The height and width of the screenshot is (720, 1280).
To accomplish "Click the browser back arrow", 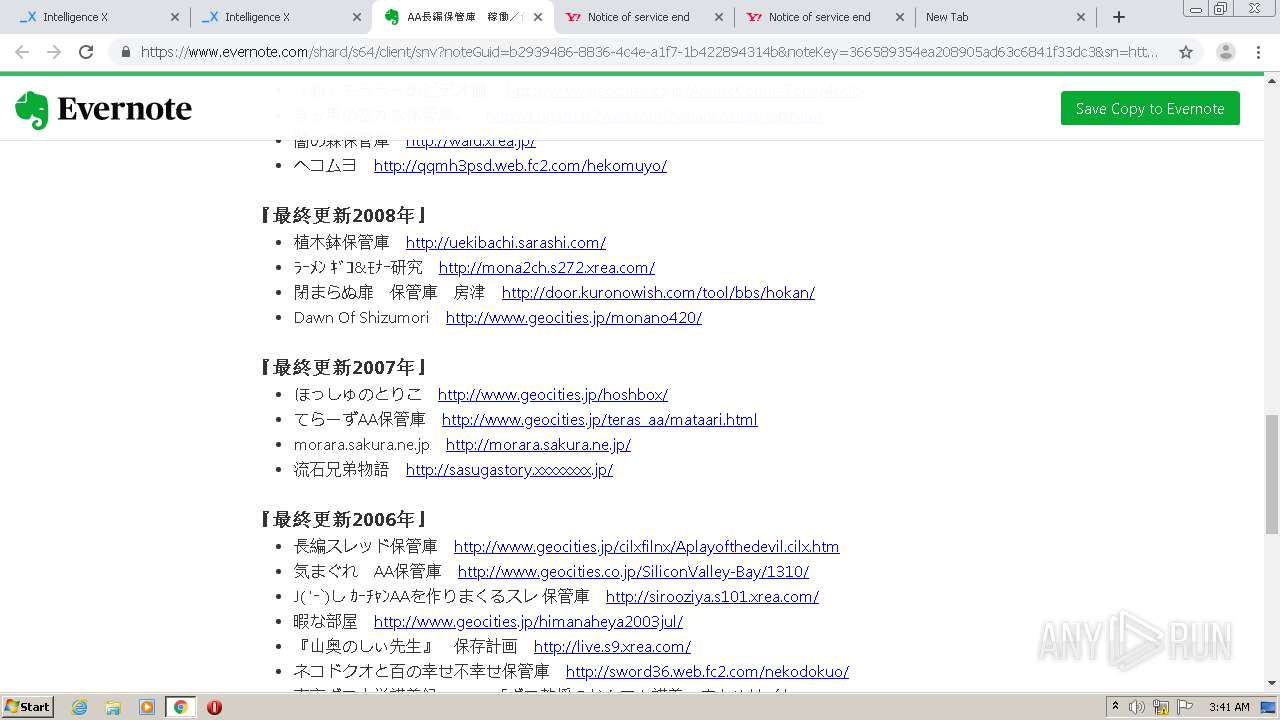I will pos(22,52).
